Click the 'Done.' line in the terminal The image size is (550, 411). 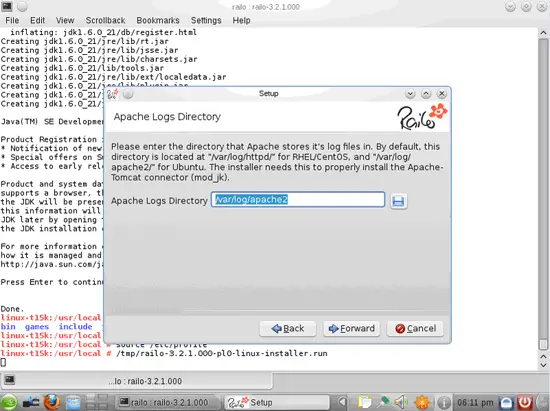[x=12, y=309]
